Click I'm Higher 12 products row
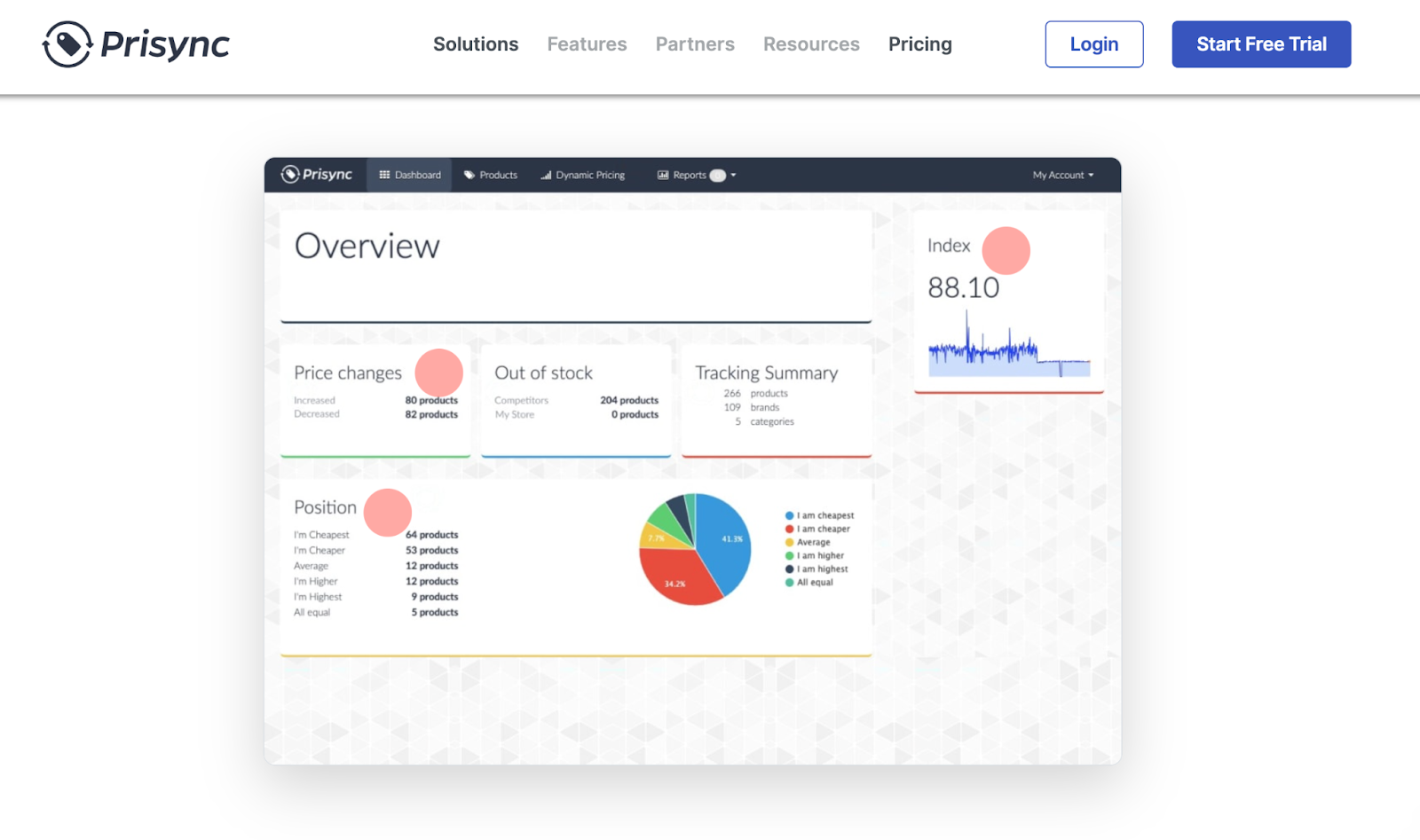This screenshot has height=840, width=1420. pyautogui.click(x=376, y=581)
